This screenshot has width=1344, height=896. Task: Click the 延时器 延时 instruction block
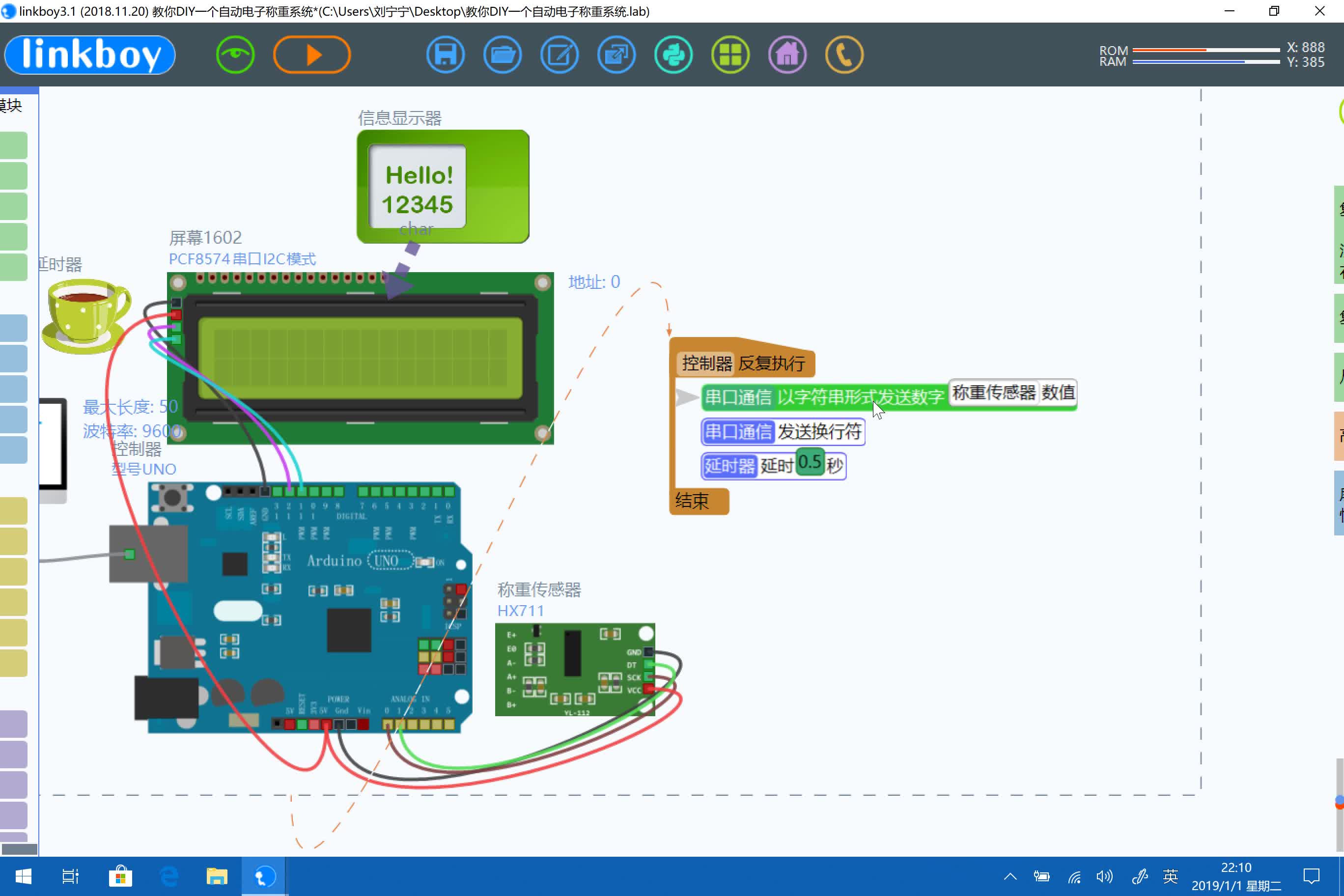coord(773,466)
